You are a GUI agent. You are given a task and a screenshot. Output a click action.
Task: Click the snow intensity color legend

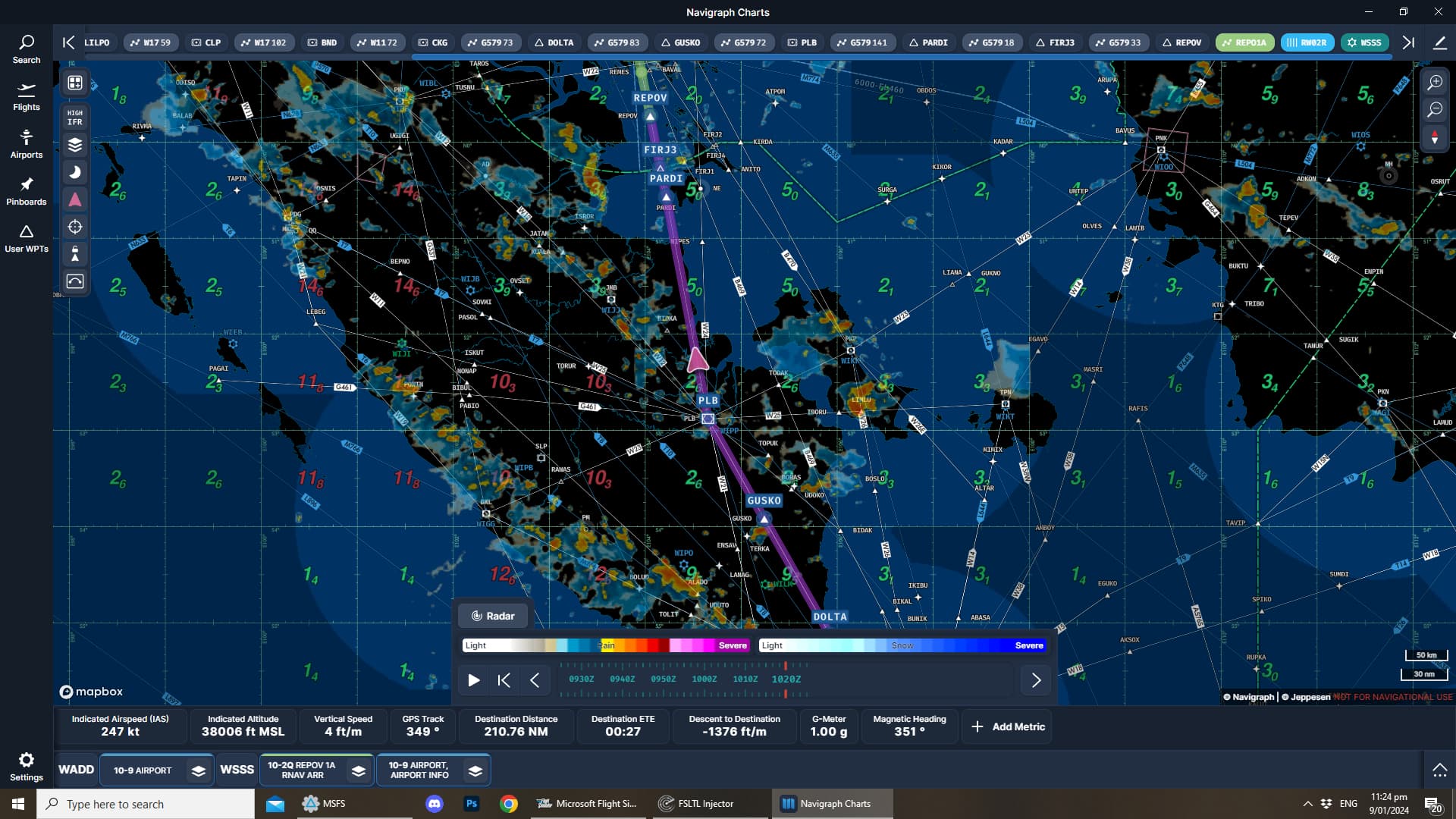click(x=902, y=645)
